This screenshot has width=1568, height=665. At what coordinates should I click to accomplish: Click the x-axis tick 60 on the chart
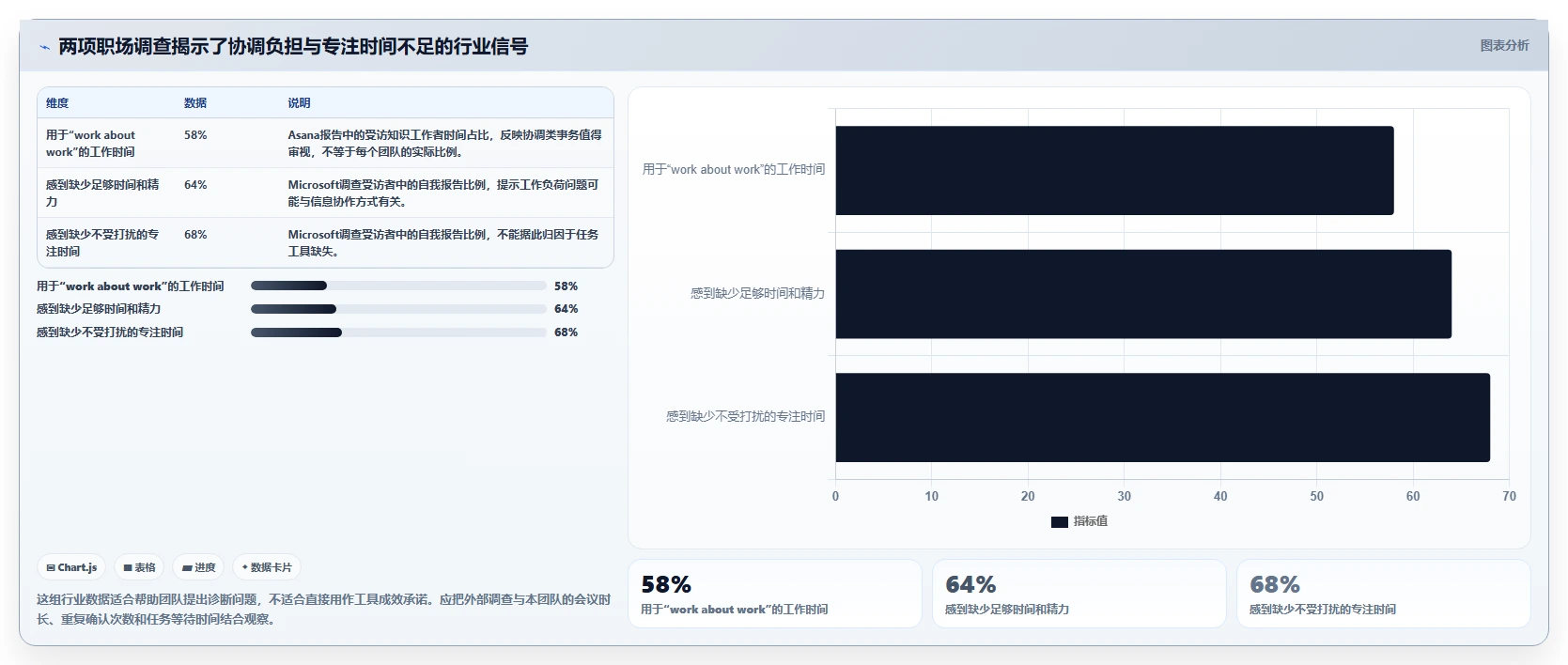pyautogui.click(x=1413, y=497)
